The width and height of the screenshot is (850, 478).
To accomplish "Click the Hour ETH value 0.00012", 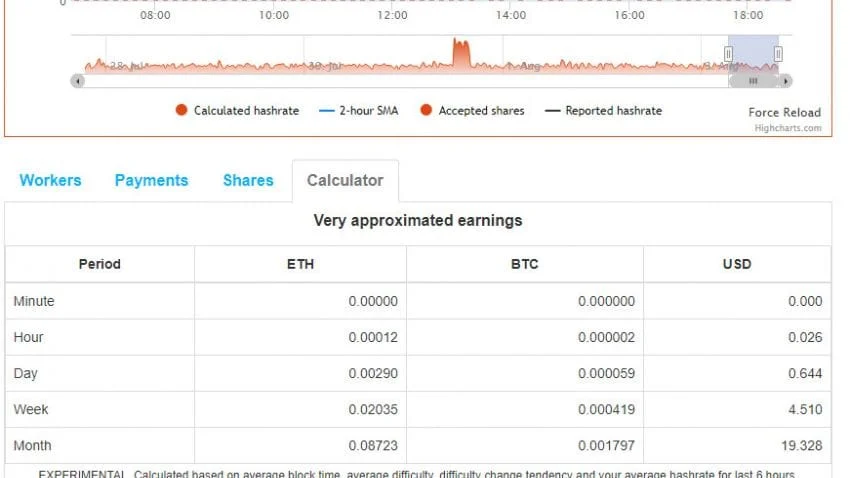I will [373, 337].
